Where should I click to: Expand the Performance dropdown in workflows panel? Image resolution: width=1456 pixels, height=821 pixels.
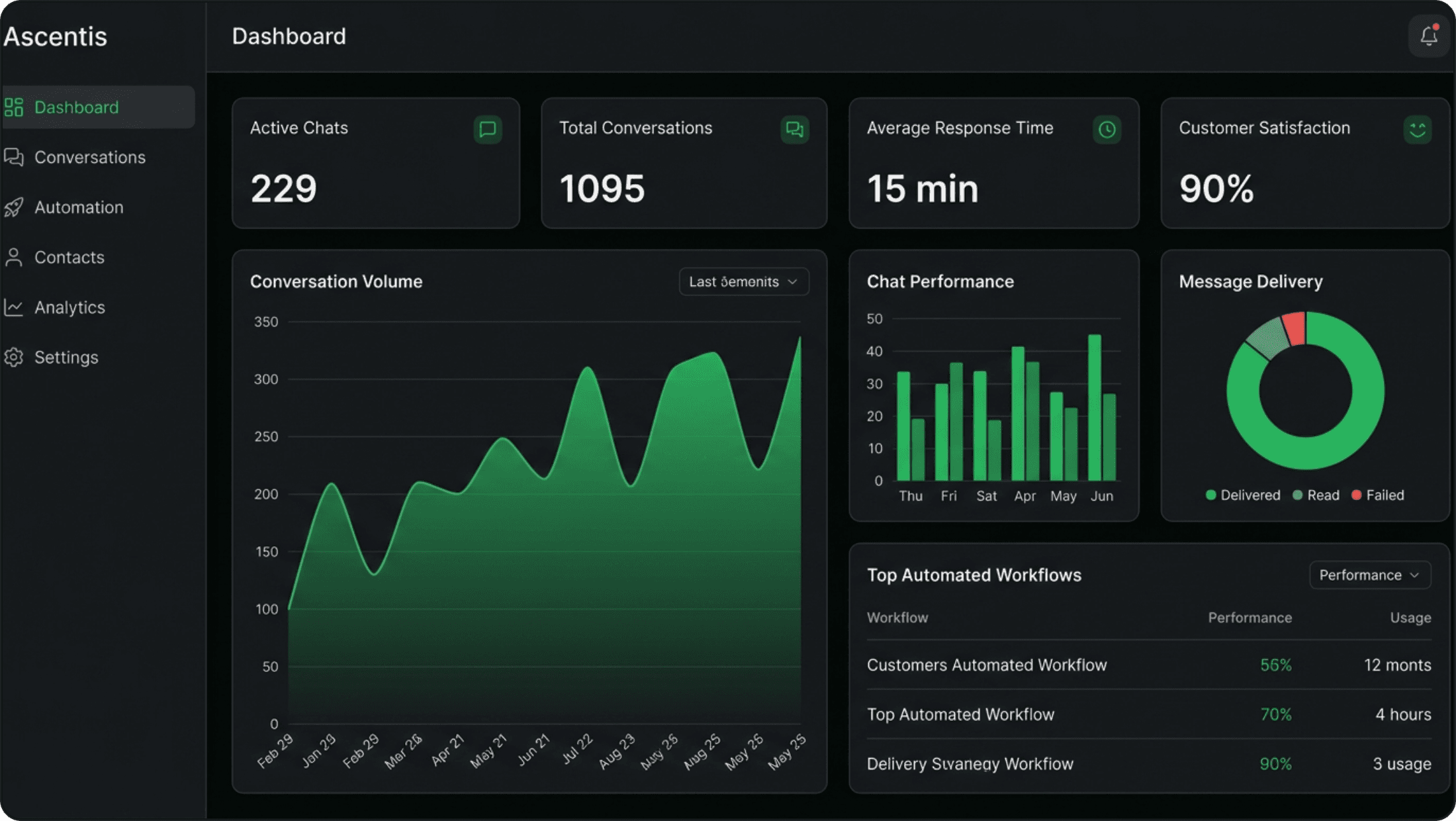point(1369,575)
